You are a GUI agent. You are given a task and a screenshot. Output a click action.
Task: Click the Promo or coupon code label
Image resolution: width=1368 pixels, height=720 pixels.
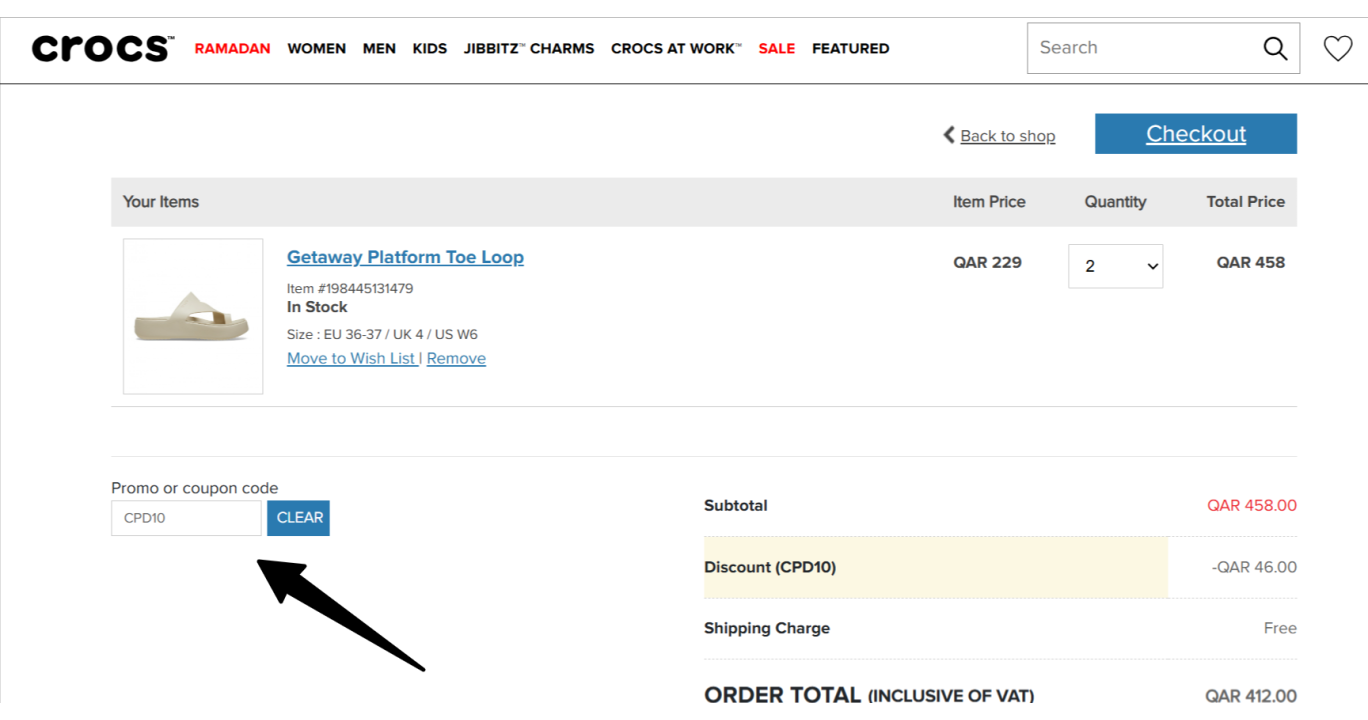(x=195, y=488)
